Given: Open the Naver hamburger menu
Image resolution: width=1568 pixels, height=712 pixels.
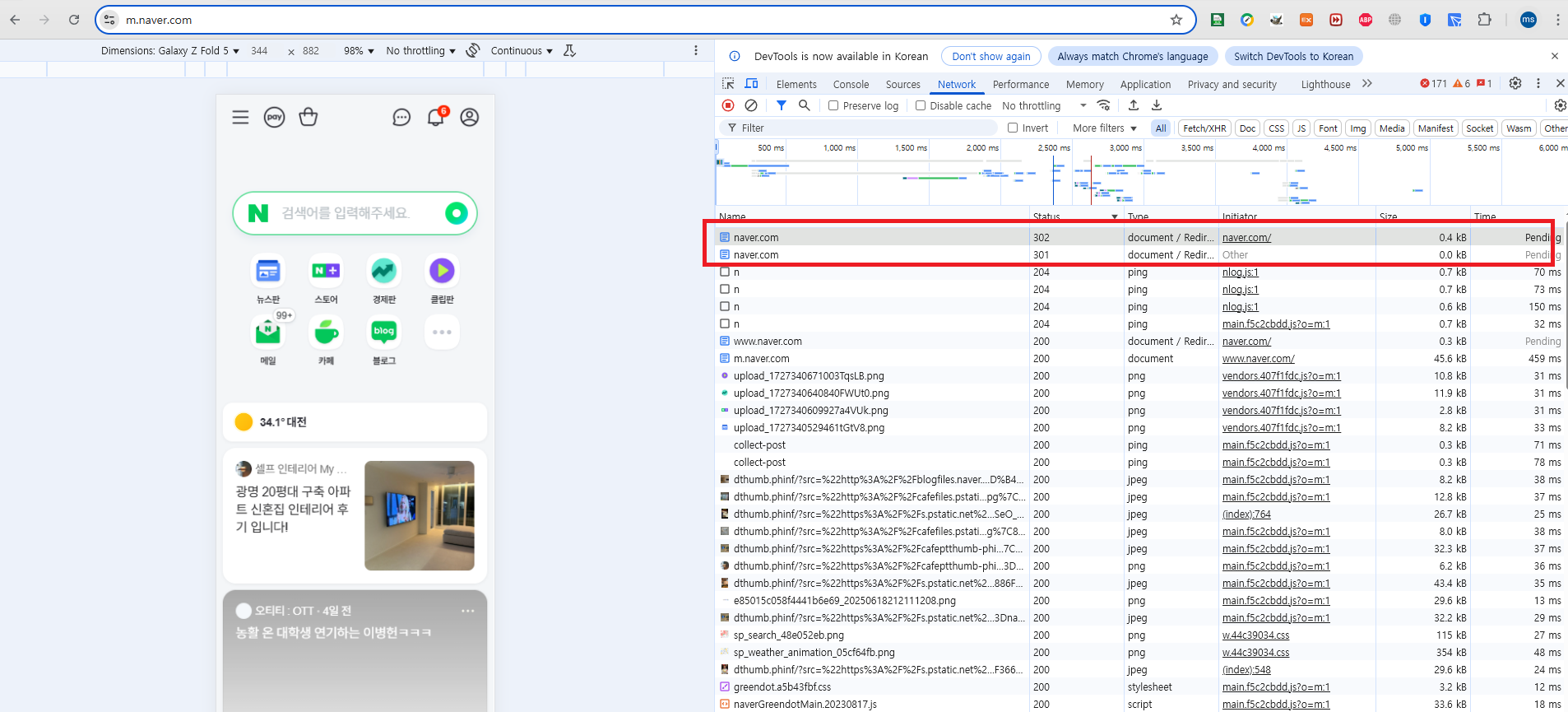Looking at the screenshot, I should click(x=240, y=118).
